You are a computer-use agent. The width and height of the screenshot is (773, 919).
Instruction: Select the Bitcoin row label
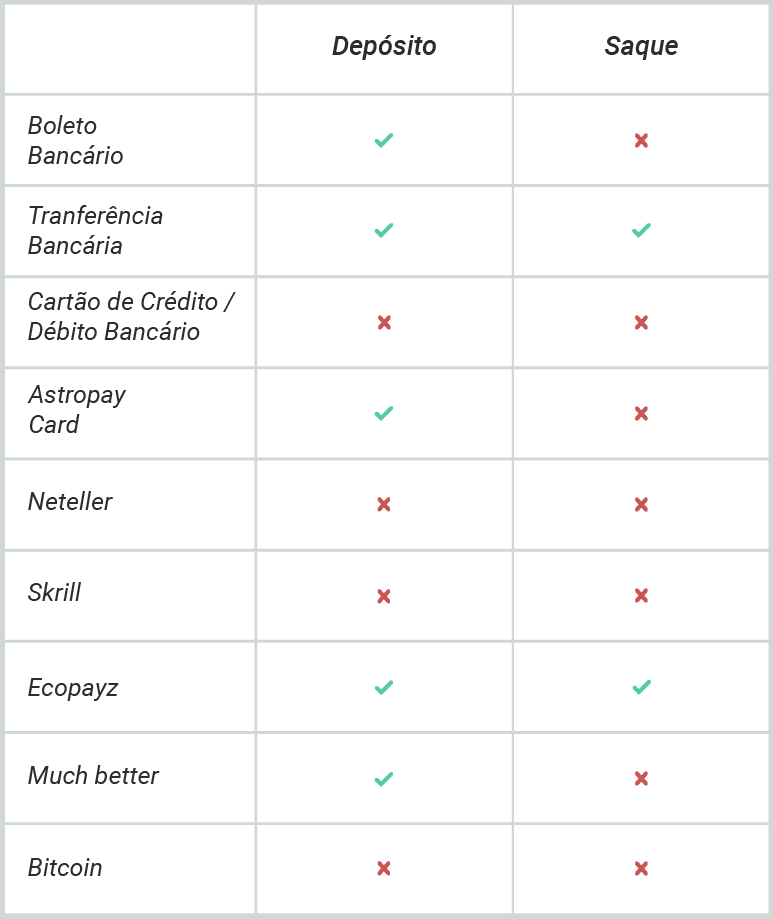(65, 868)
